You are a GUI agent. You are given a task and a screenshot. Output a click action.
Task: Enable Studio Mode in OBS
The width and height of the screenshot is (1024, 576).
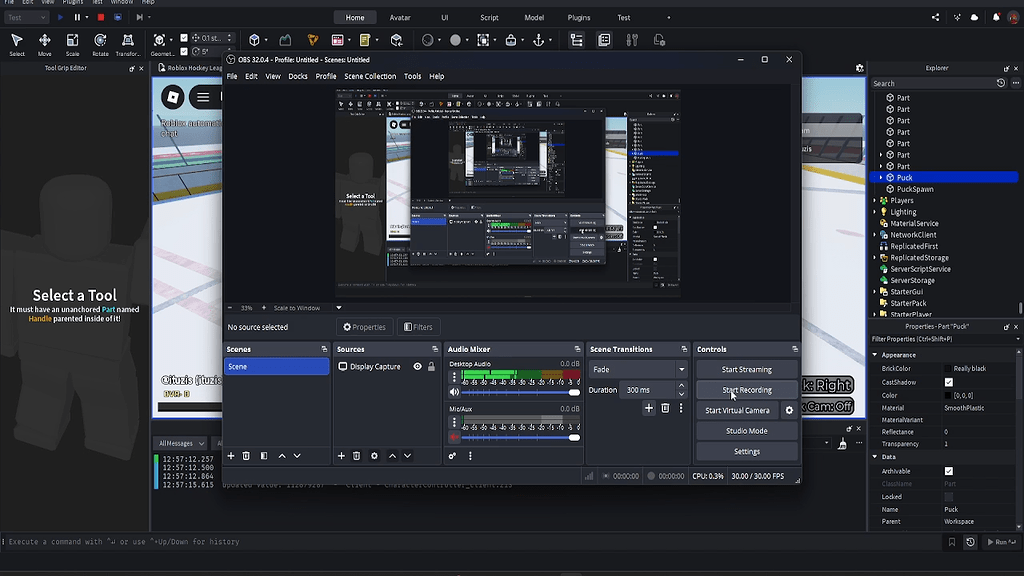(746, 431)
